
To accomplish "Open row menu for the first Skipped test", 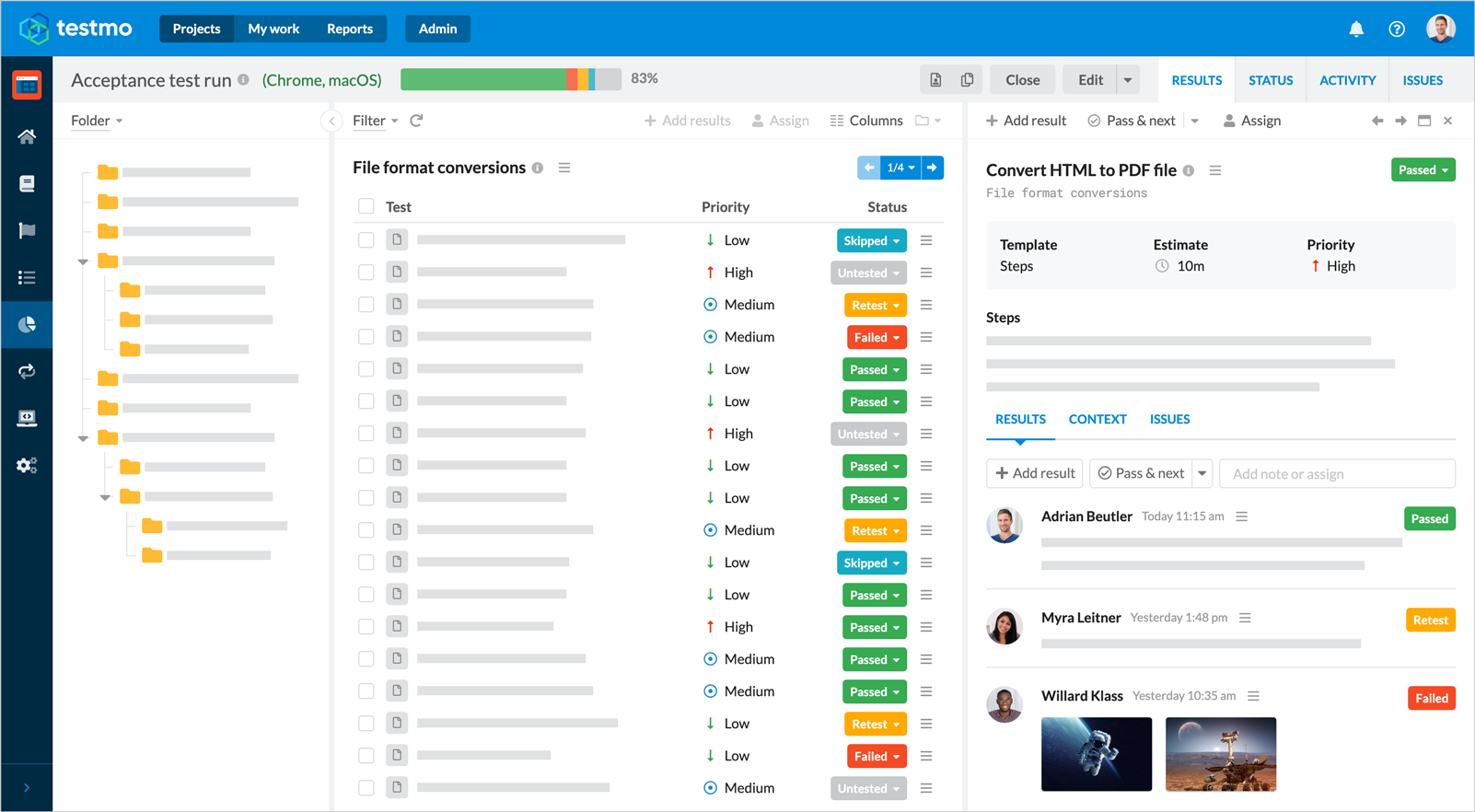I will [x=926, y=240].
